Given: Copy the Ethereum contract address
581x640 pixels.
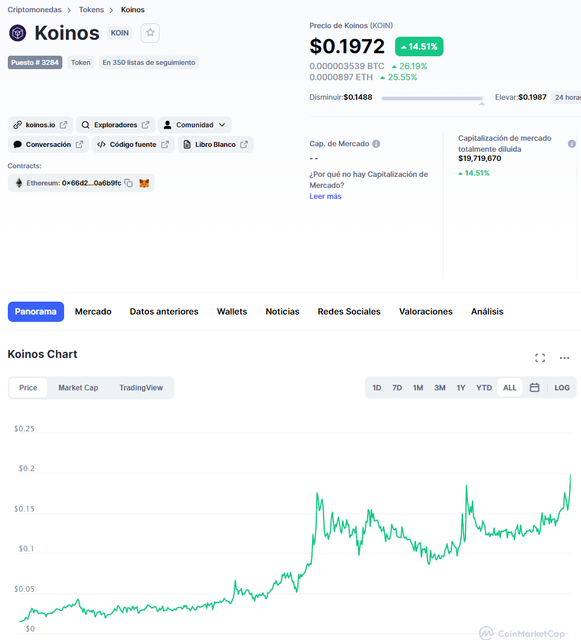Looking at the screenshot, I should pyautogui.click(x=129, y=183).
